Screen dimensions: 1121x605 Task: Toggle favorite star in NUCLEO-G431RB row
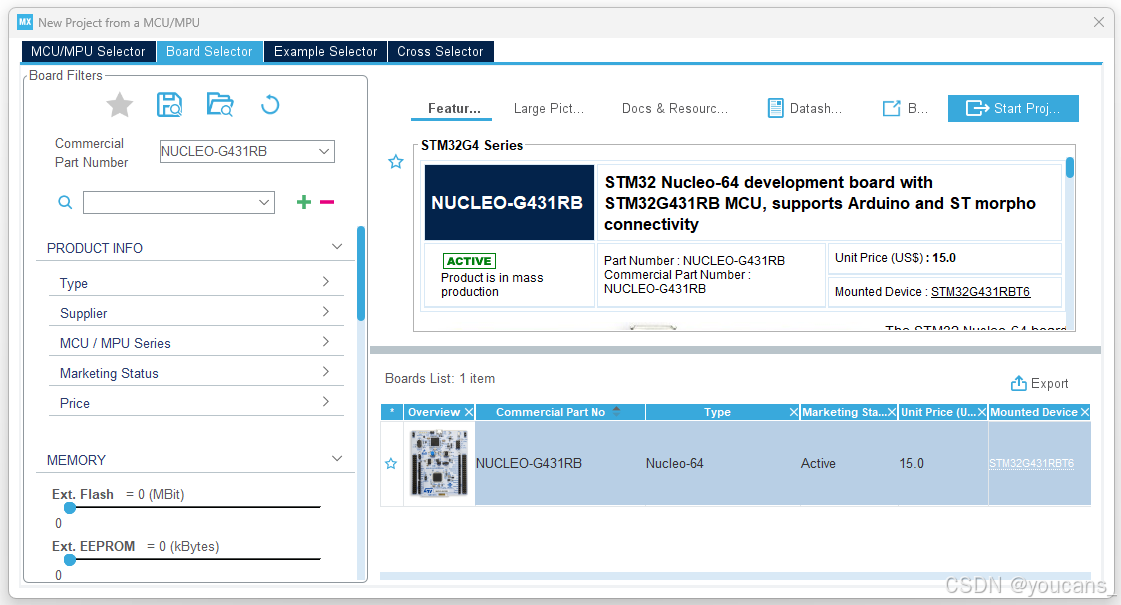click(x=391, y=463)
